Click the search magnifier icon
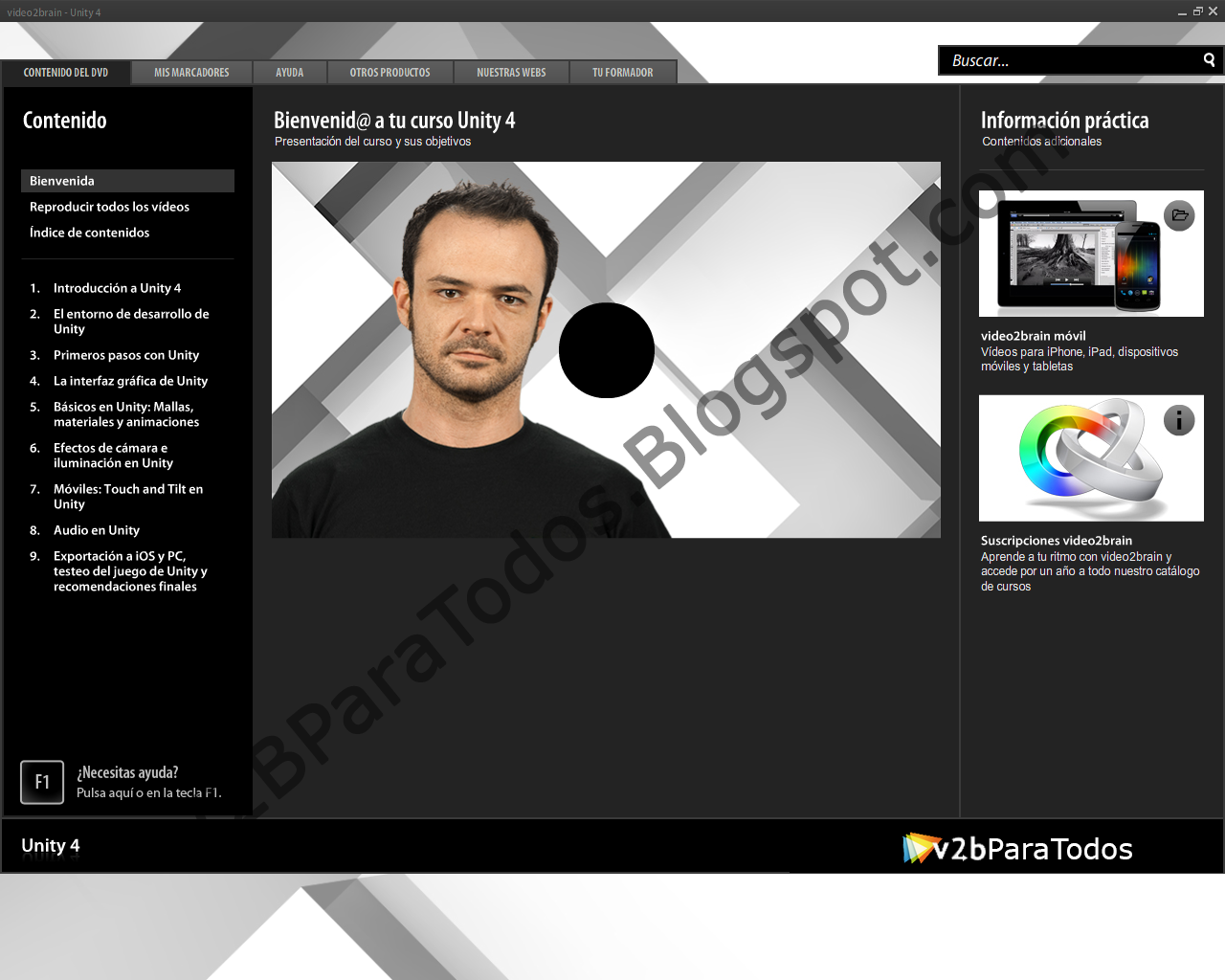 point(1209,60)
